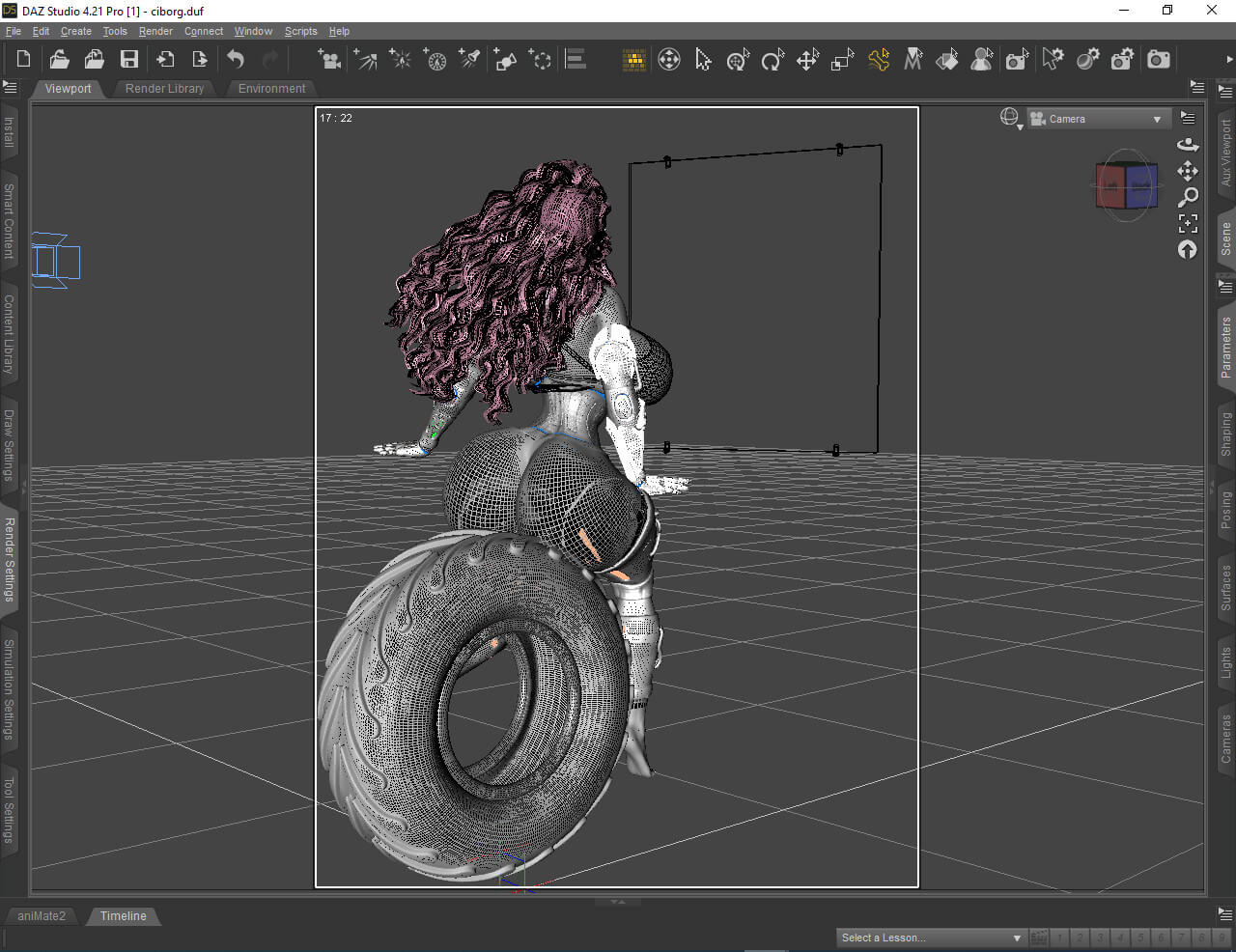Click the view orientation cube
Viewport: 1236px width, 952px height.
tap(1127, 186)
